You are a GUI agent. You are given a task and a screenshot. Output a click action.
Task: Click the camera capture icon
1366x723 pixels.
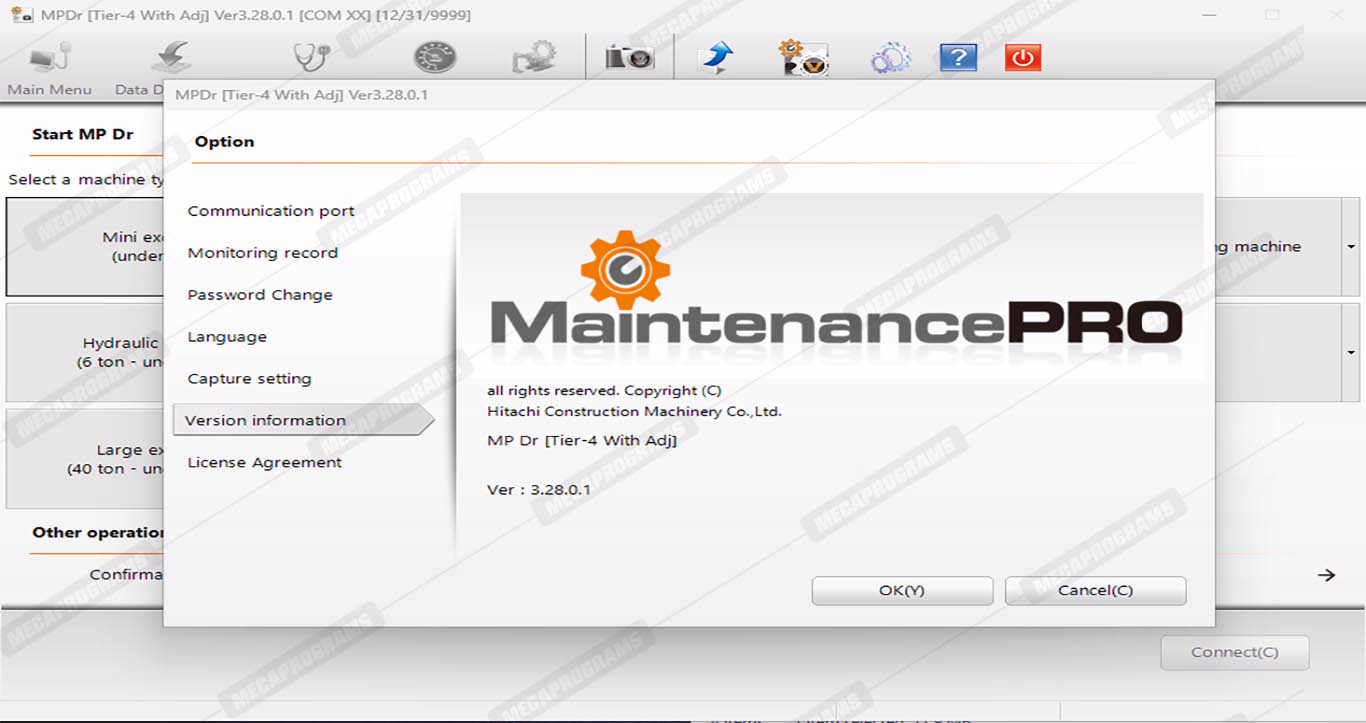click(629, 57)
